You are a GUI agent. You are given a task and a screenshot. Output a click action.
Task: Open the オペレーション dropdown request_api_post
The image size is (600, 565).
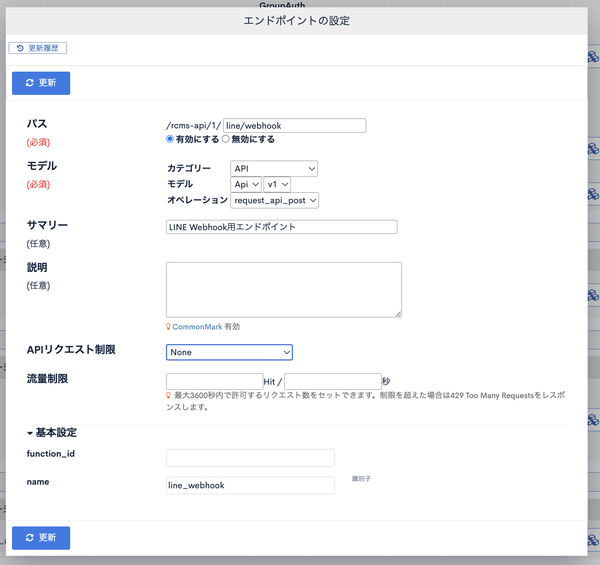click(x=274, y=200)
